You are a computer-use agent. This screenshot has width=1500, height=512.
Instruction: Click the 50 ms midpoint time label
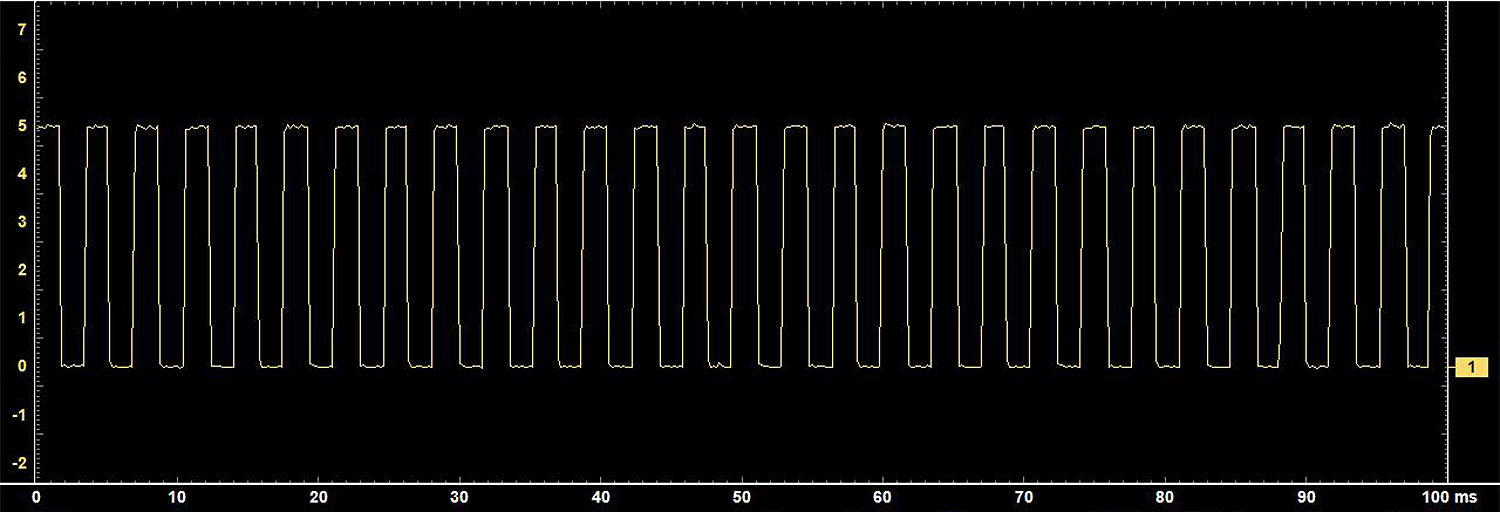pyautogui.click(x=741, y=497)
